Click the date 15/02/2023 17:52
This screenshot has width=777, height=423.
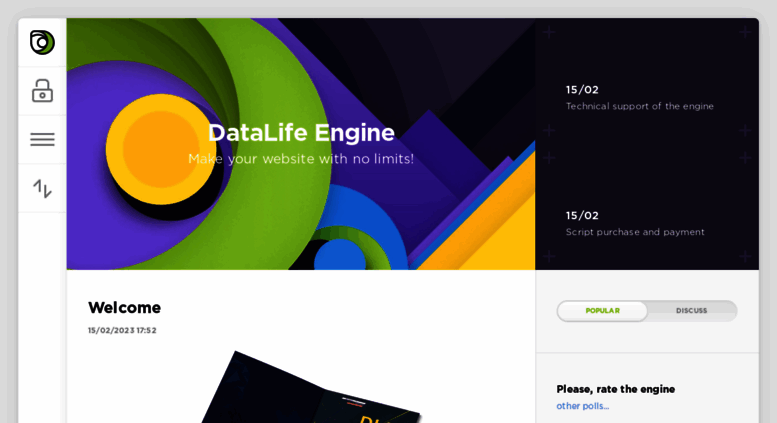[122, 330]
